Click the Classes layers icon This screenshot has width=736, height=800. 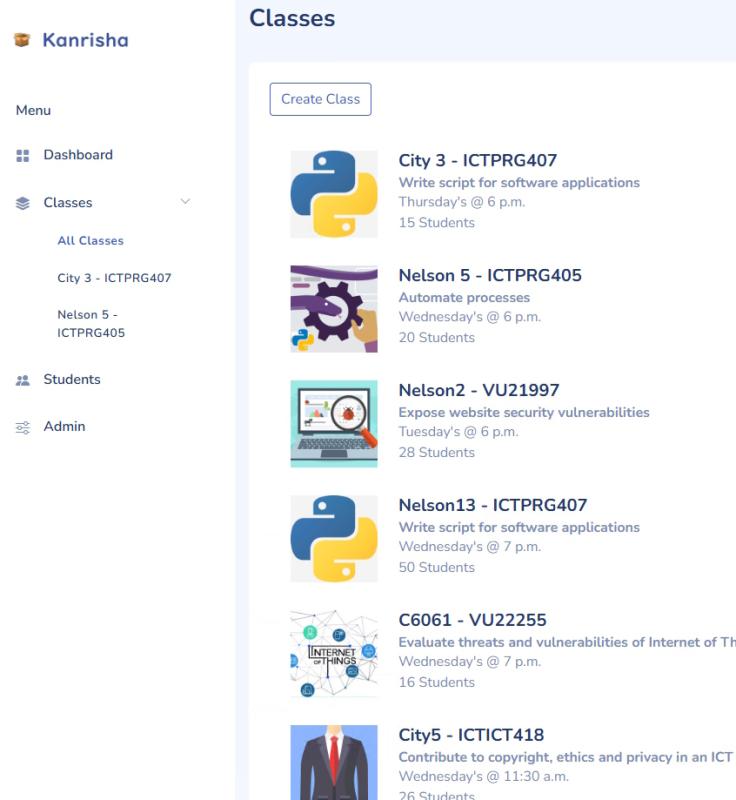click(x=22, y=203)
